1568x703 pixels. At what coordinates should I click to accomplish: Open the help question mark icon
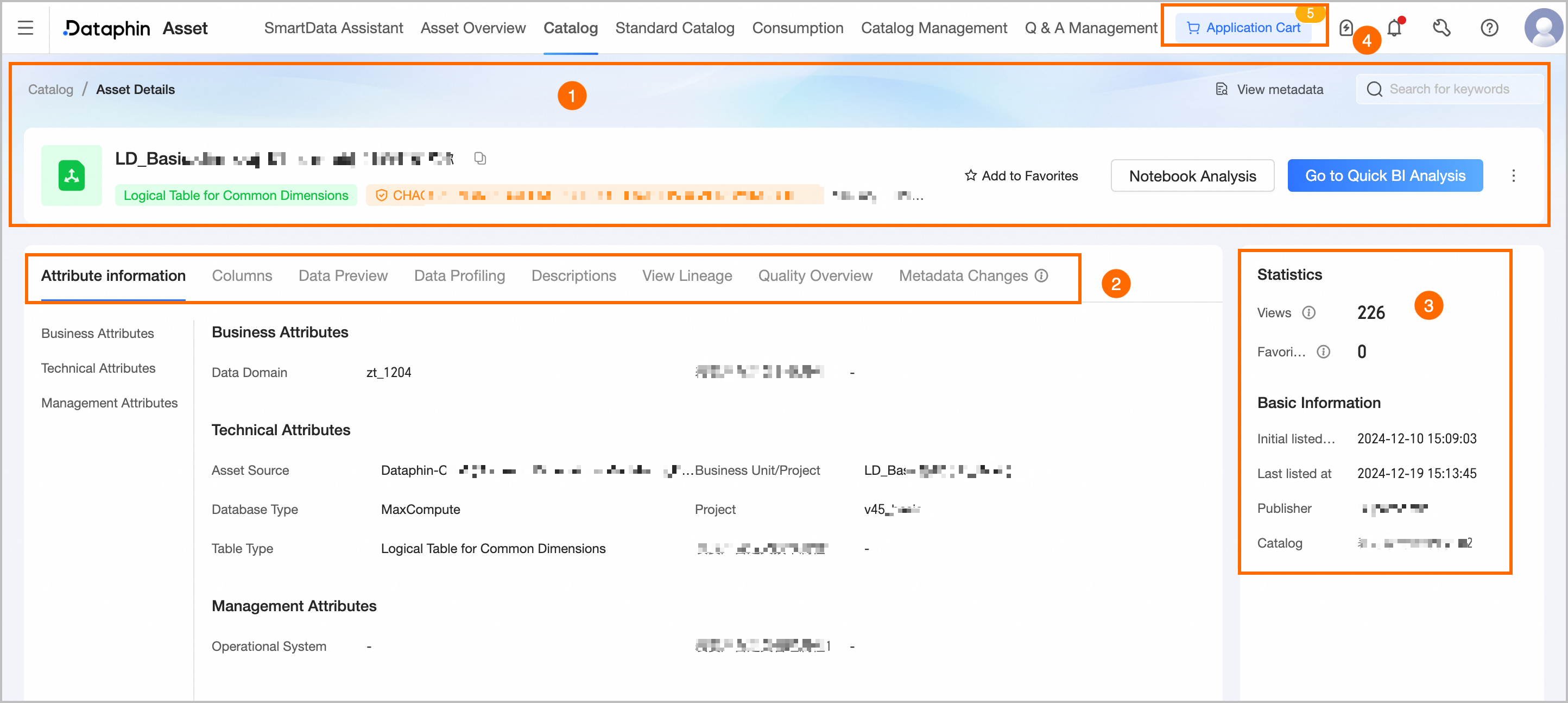[x=1489, y=27]
